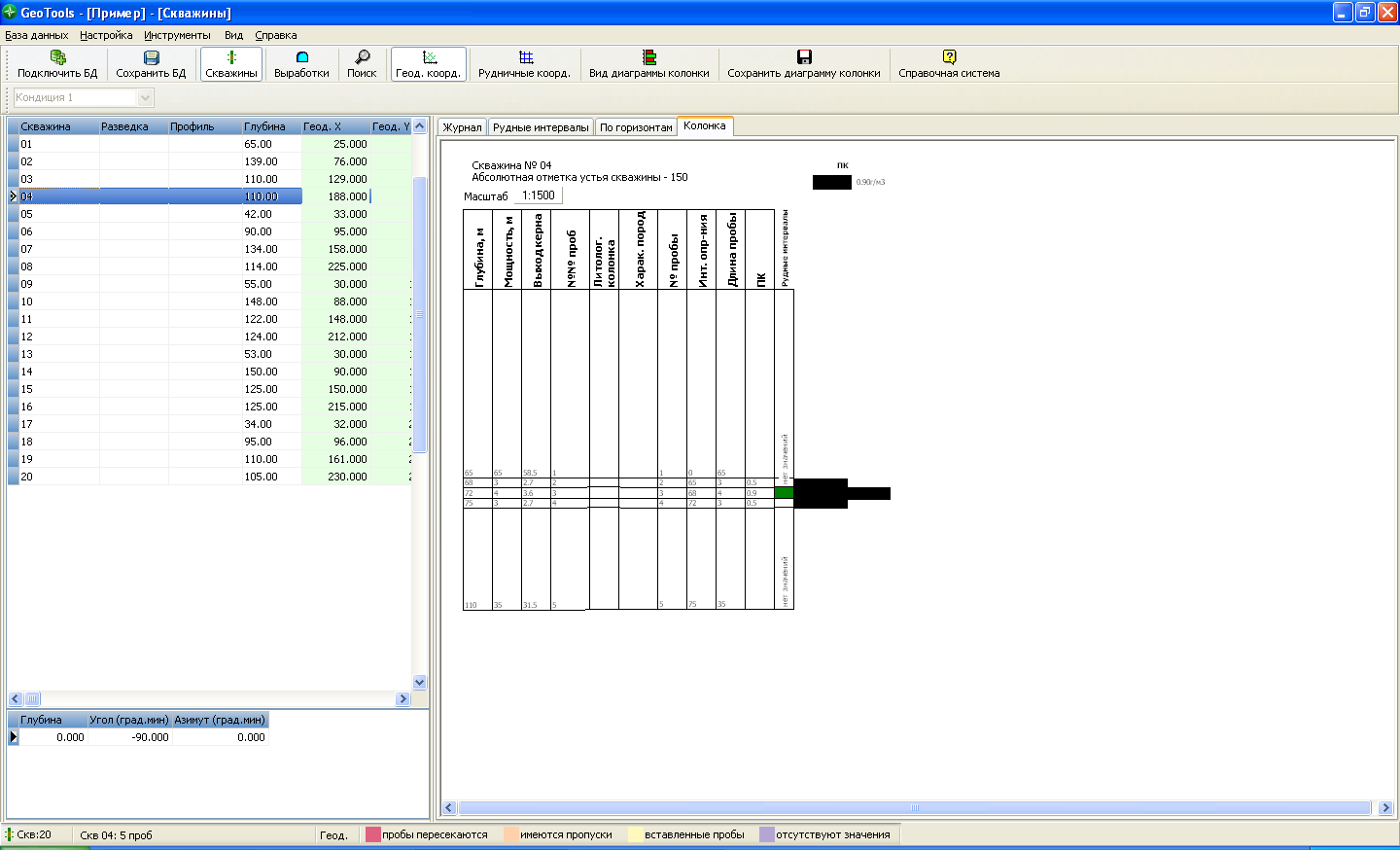The image size is (1400, 850).
Task: Select well row 02
Action: click(x=209, y=161)
